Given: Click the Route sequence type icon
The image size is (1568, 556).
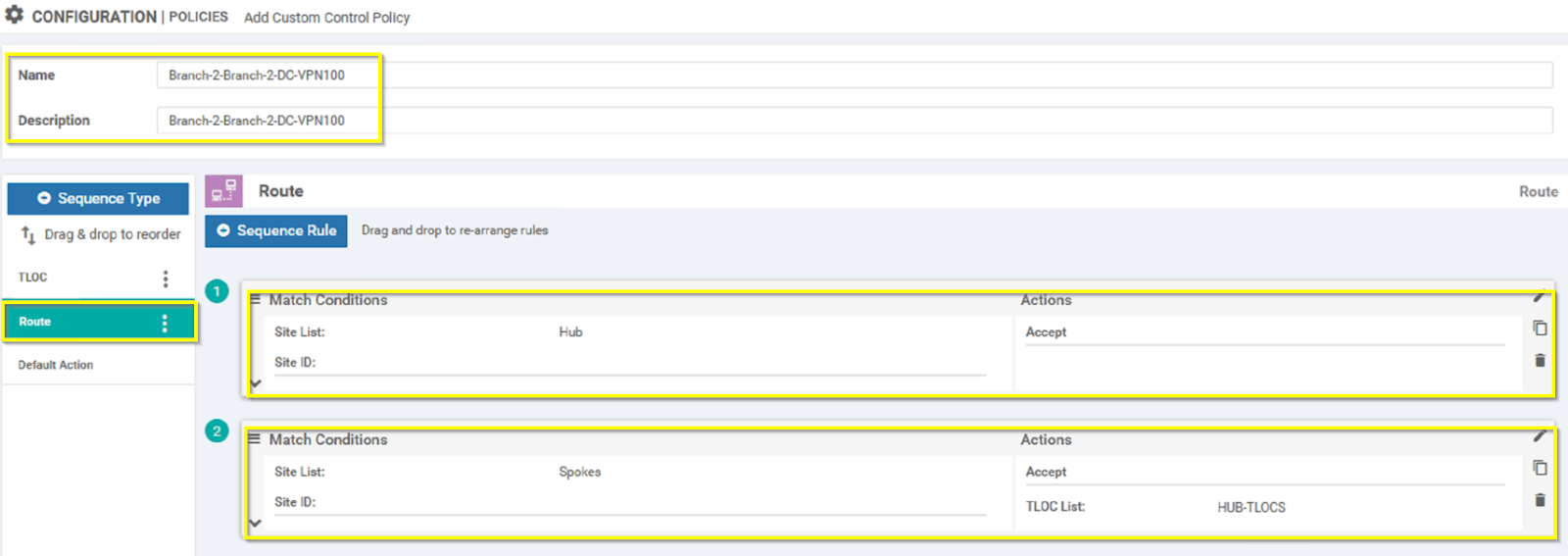Looking at the screenshot, I should point(223,190).
